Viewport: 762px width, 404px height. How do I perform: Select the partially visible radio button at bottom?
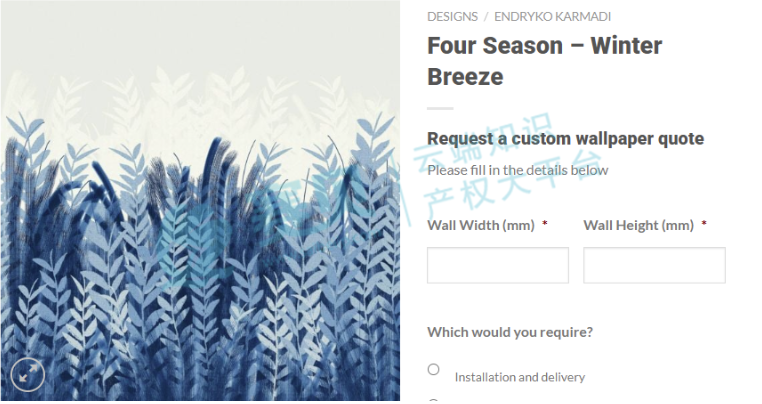434,401
